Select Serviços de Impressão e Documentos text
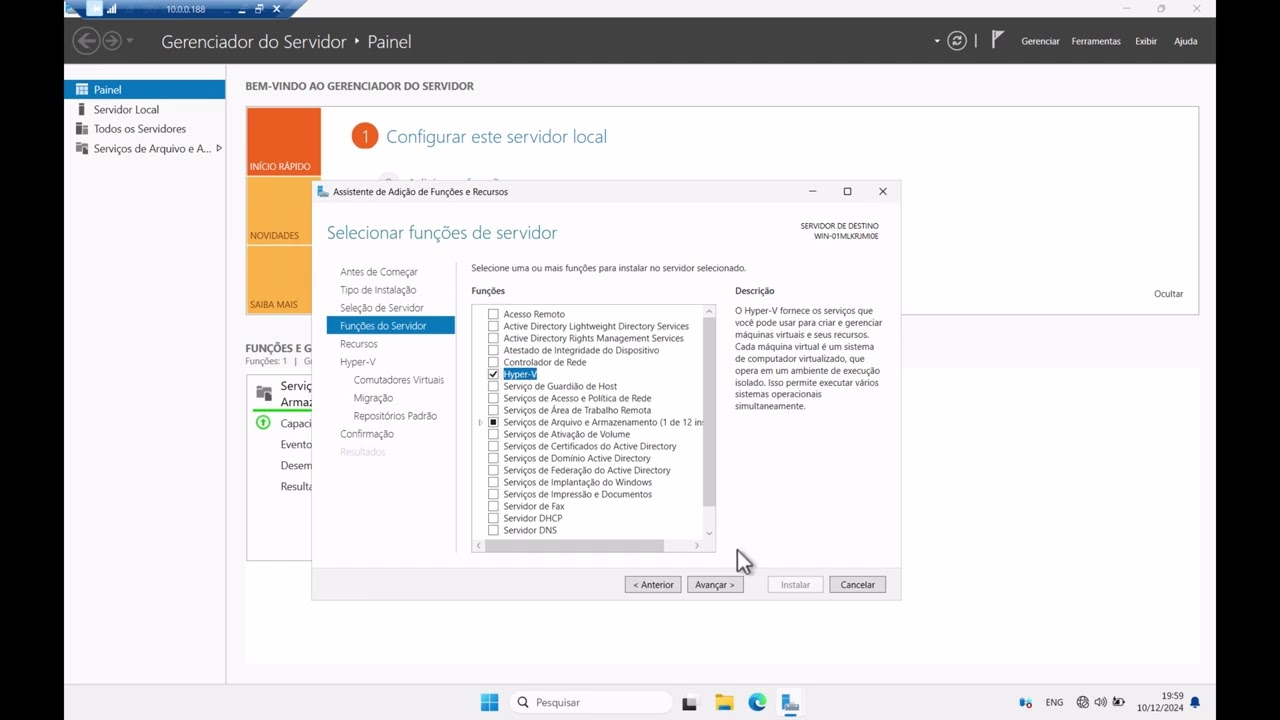Screen dimensions: 1280x720 coord(577,494)
